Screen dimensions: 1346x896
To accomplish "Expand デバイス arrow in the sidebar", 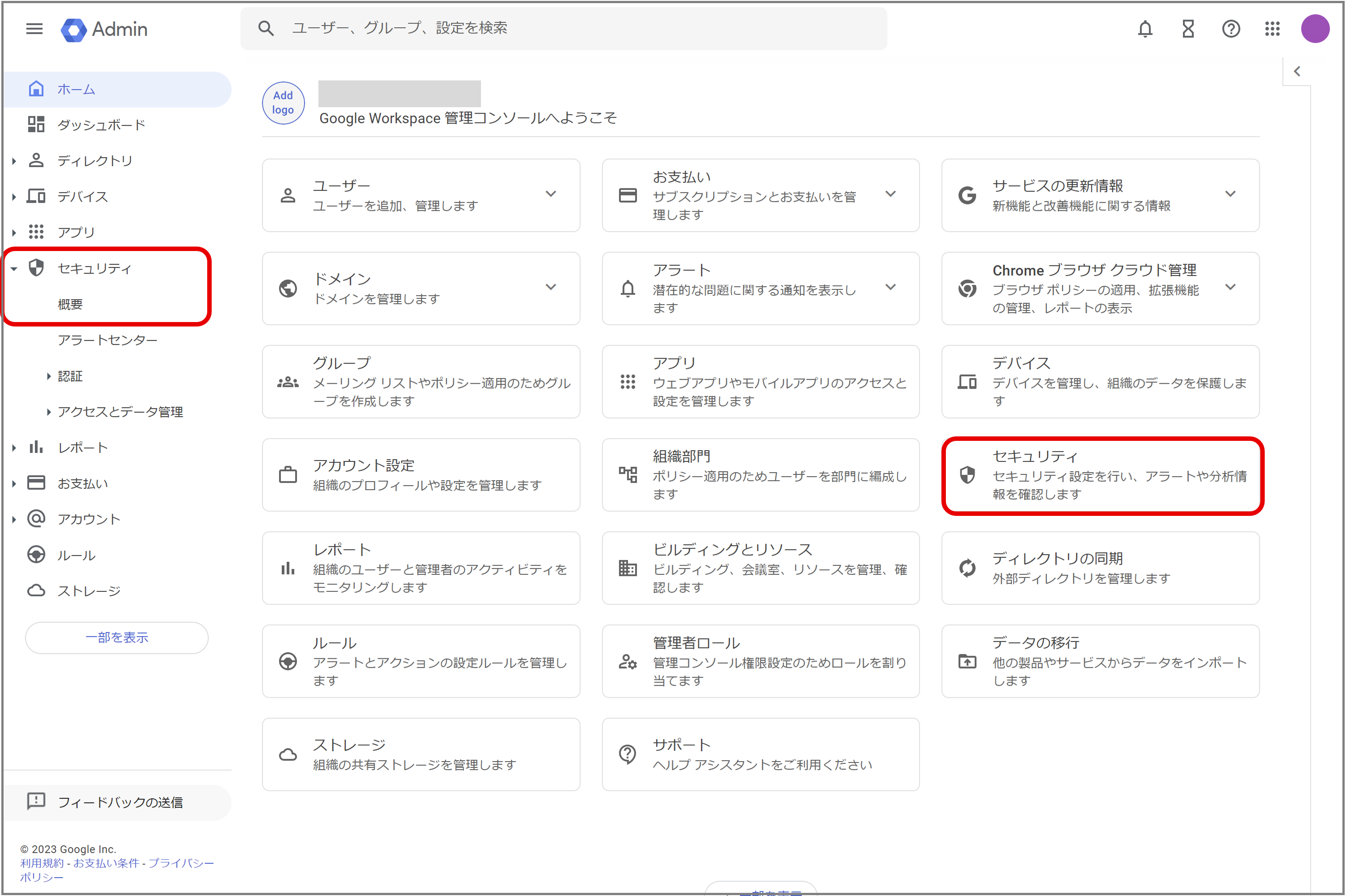I will [x=14, y=197].
